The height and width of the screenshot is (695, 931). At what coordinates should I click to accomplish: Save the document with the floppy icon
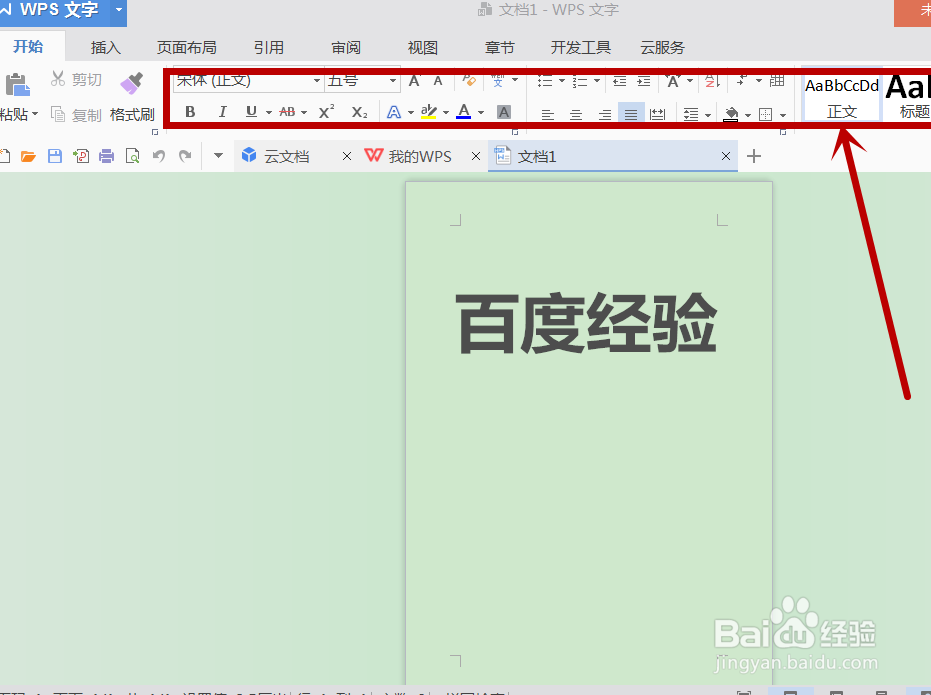coord(55,156)
